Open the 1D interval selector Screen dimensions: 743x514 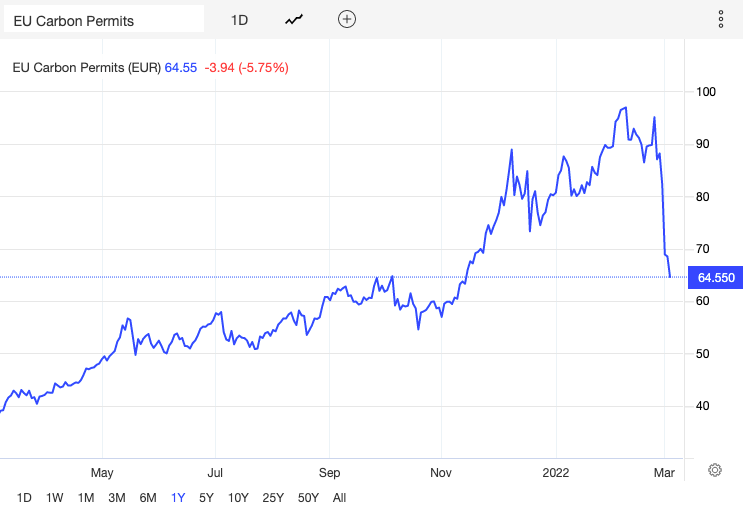pyautogui.click(x=239, y=20)
